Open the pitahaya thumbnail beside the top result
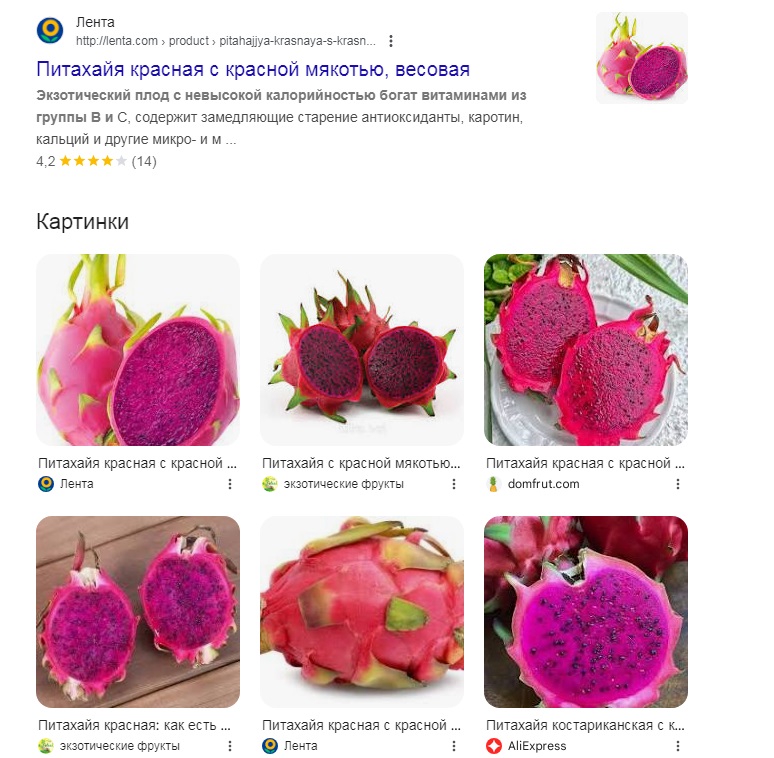The height and width of the screenshot is (758, 774). click(x=642, y=58)
